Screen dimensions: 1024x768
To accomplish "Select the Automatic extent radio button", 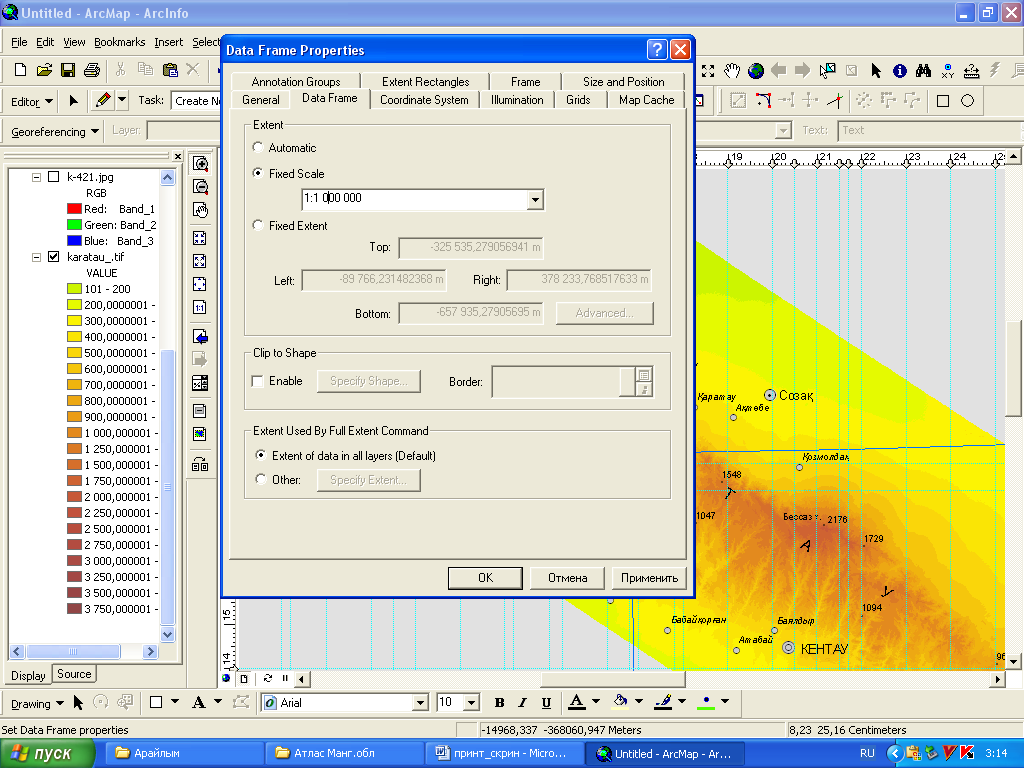I will (x=259, y=148).
